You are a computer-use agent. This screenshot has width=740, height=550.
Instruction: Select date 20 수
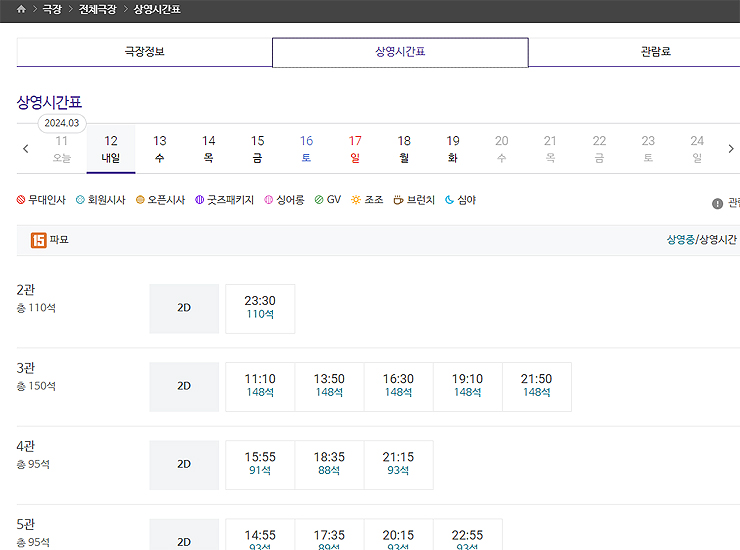click(x=502, y=149)
